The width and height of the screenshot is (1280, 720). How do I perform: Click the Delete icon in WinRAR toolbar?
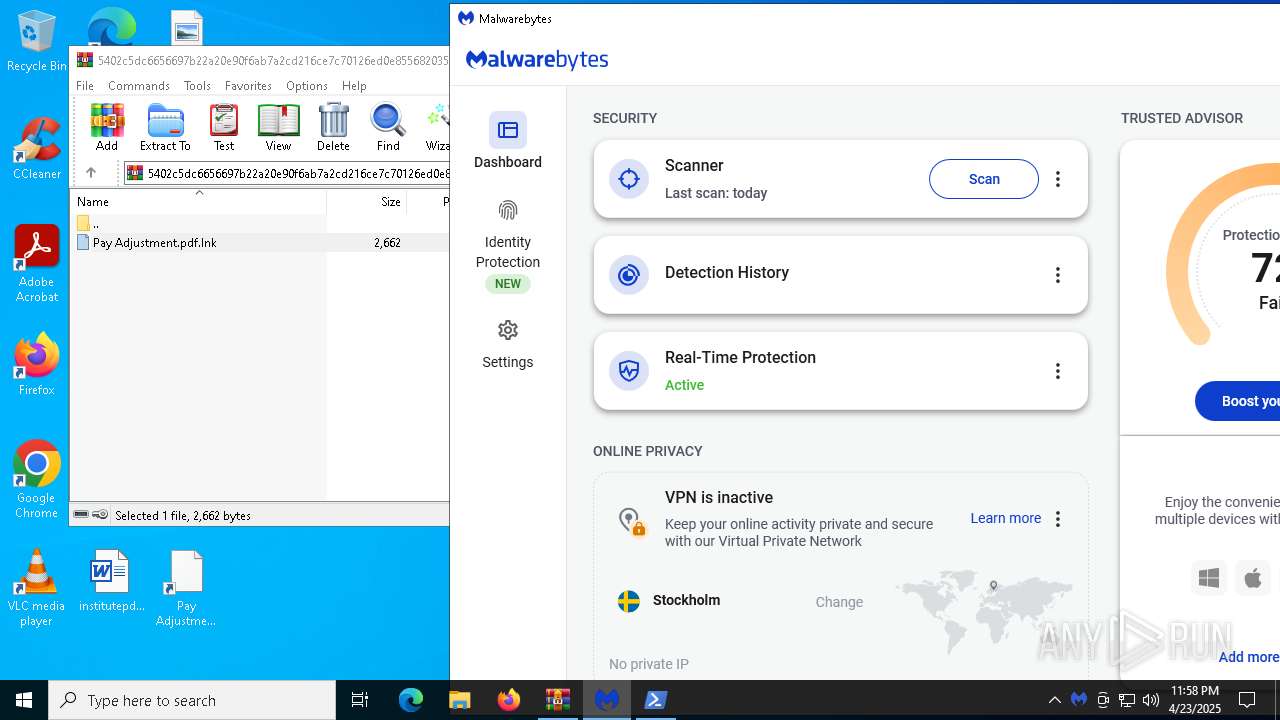333,128
